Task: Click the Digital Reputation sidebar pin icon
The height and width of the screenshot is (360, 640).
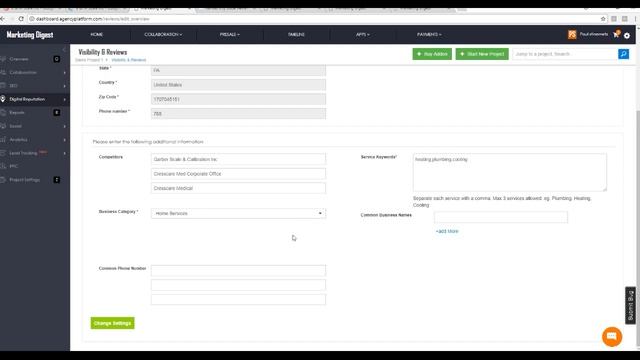Action: (3, 99)
